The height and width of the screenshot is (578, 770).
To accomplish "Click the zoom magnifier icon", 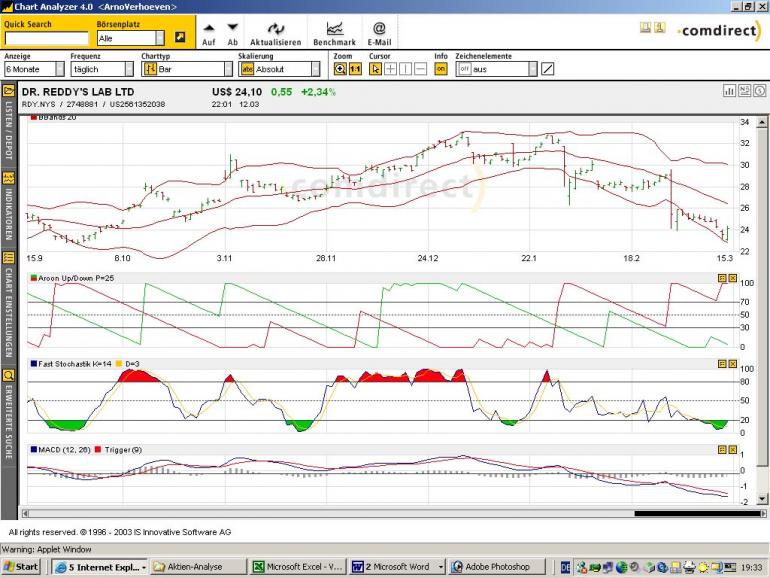I will click(x=340, y=69).
